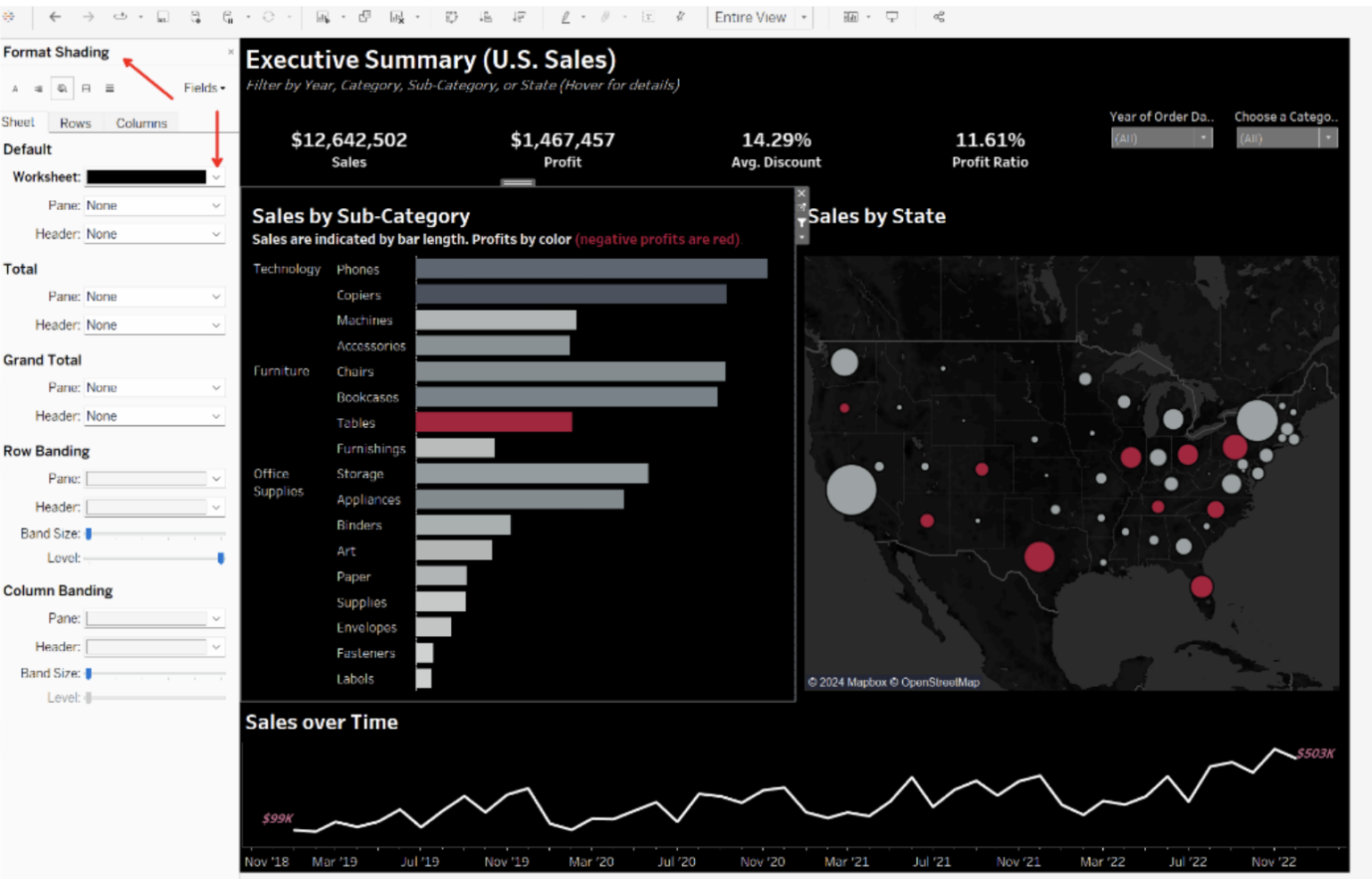Open the Year of Order Date filter dropdown
The width and height of the screenshot is (1372, 879).
click(1204, 138)
